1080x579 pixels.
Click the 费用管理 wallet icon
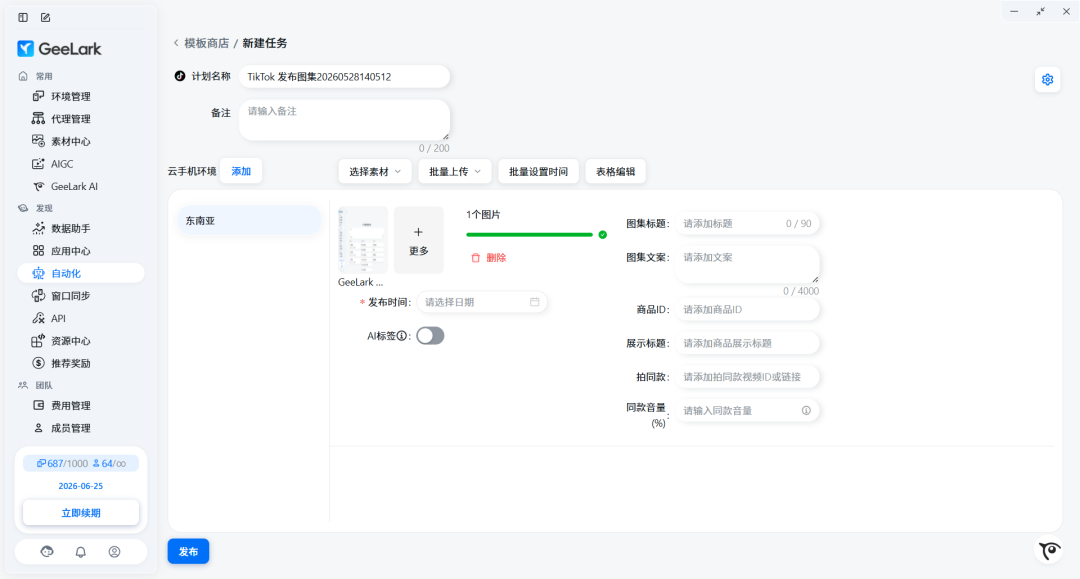click(x=39, y=406)
